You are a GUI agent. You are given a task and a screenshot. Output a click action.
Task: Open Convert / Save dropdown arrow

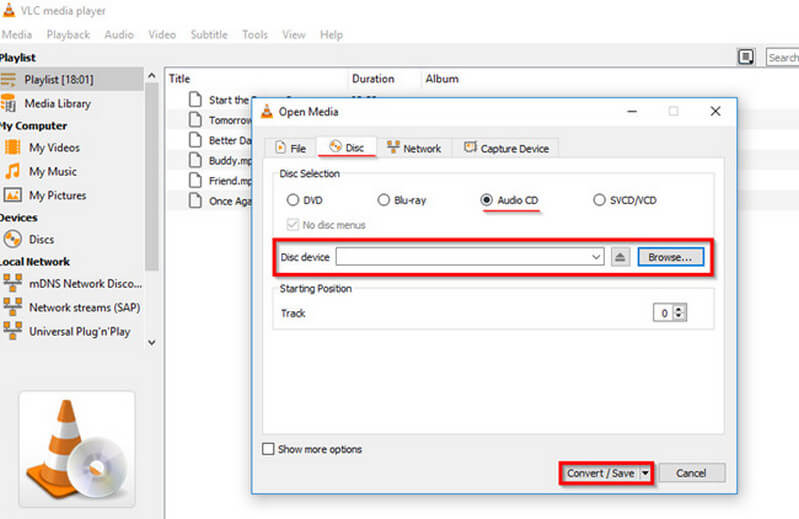tap(646, 473)
